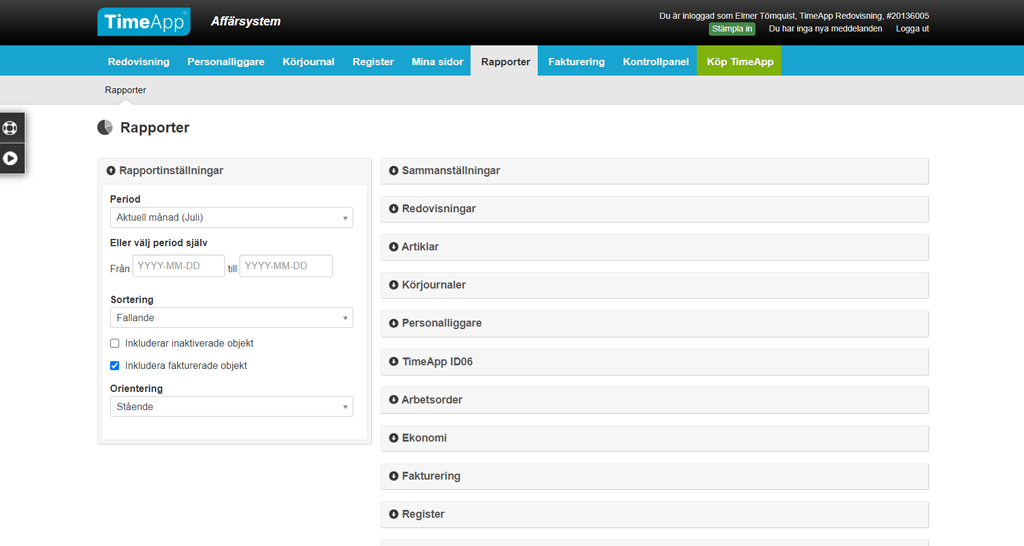Expand the Redovisningar section
The height and width of the screenshot is (546, 1024).
(439, 209)
